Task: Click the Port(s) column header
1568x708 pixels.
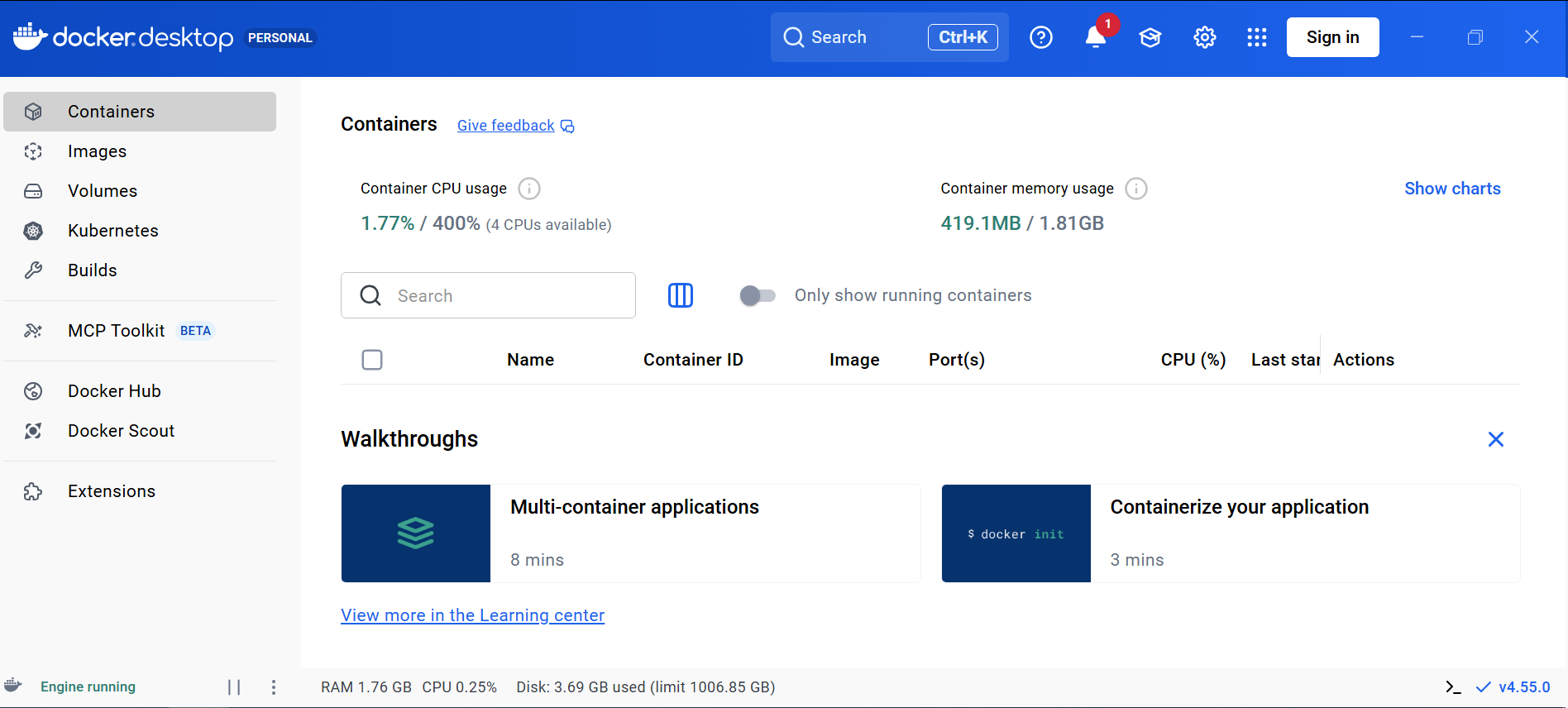Action: (957, 360)
